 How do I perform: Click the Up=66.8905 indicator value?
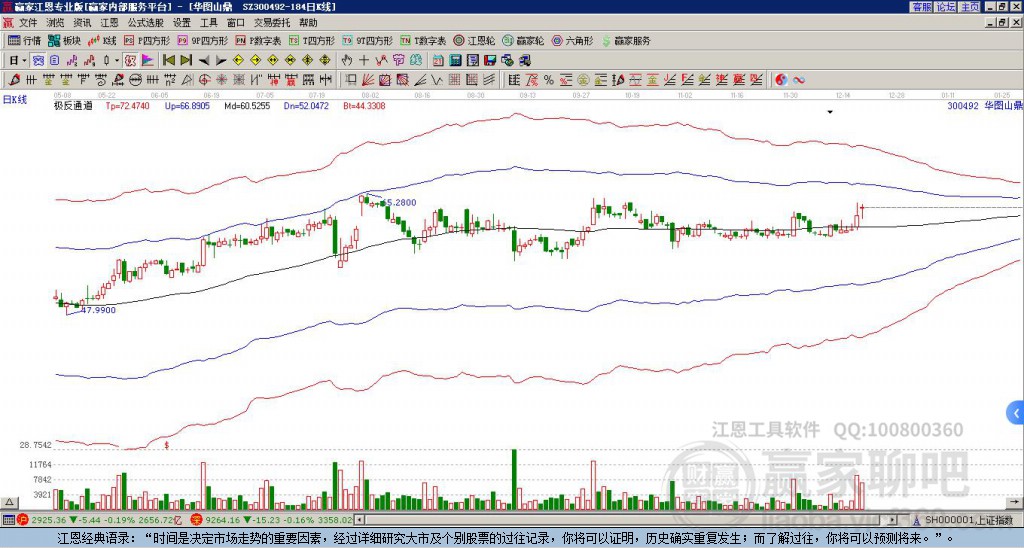[187, 106]
